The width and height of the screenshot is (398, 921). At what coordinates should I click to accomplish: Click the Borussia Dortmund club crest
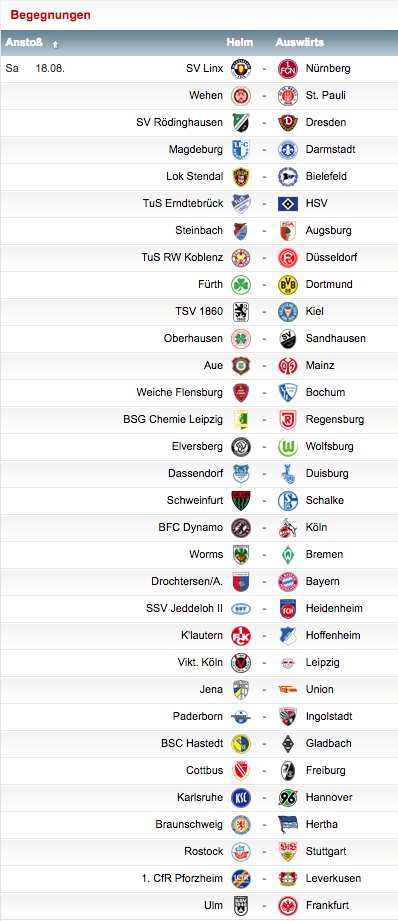coord(288,285)
